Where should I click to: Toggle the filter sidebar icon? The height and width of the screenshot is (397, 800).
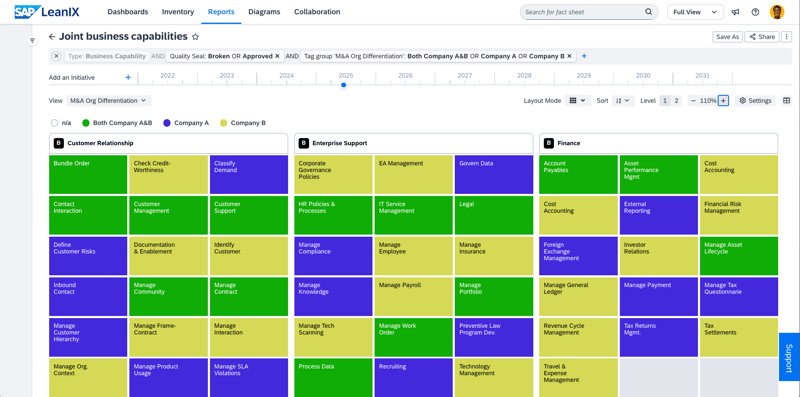(x=32, y=40)
